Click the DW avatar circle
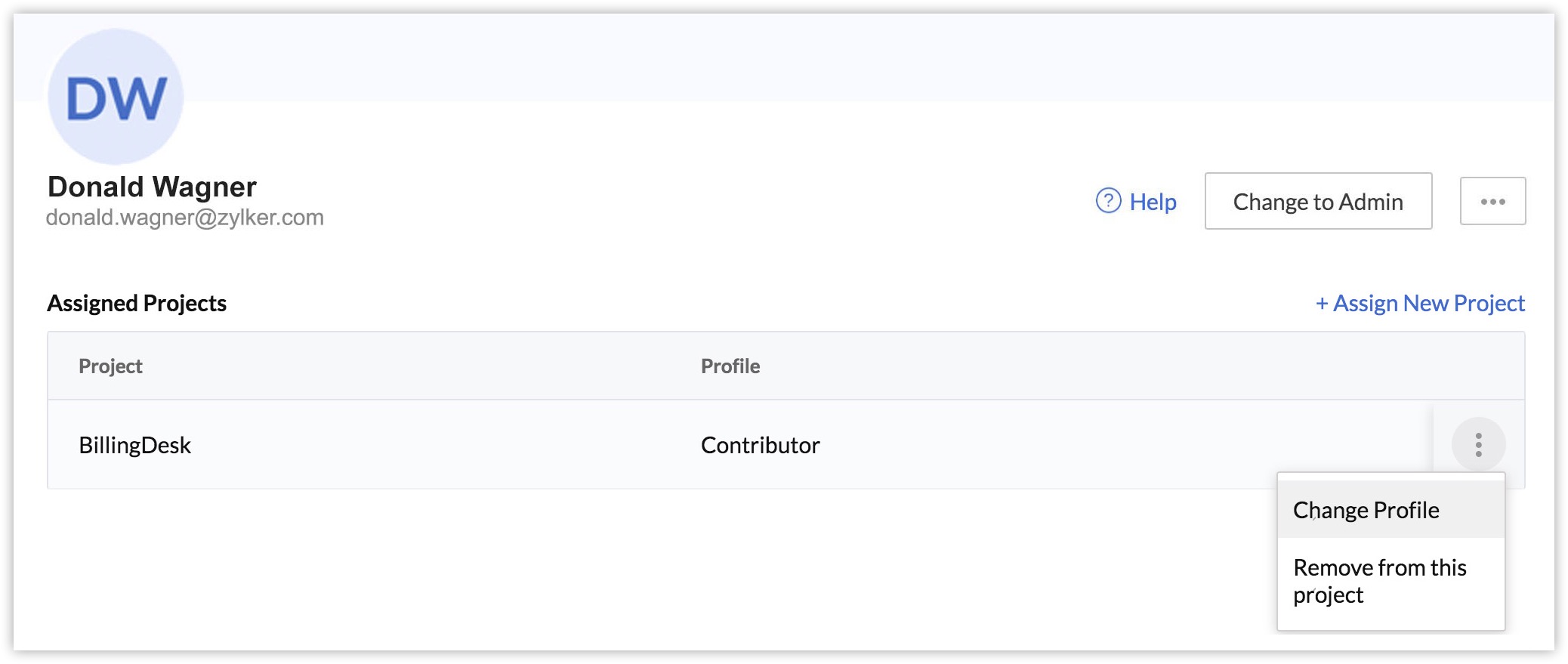Image resolution: width=1568 pixels, height=664 pixels. 116,97
